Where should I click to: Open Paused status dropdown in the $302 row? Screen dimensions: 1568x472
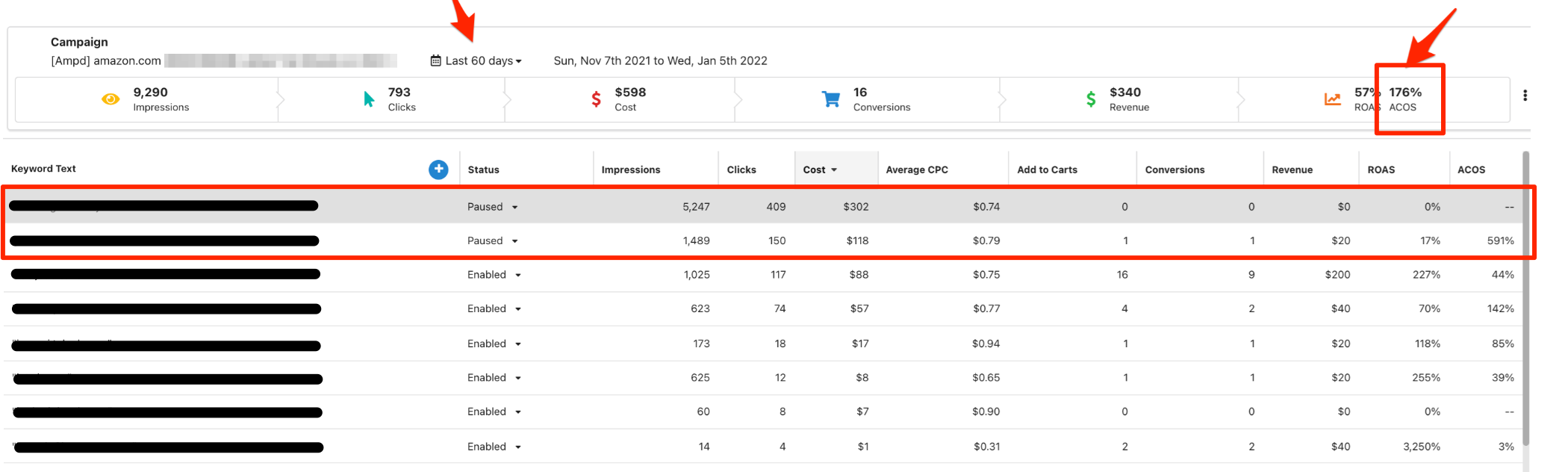tap(493, 207)
